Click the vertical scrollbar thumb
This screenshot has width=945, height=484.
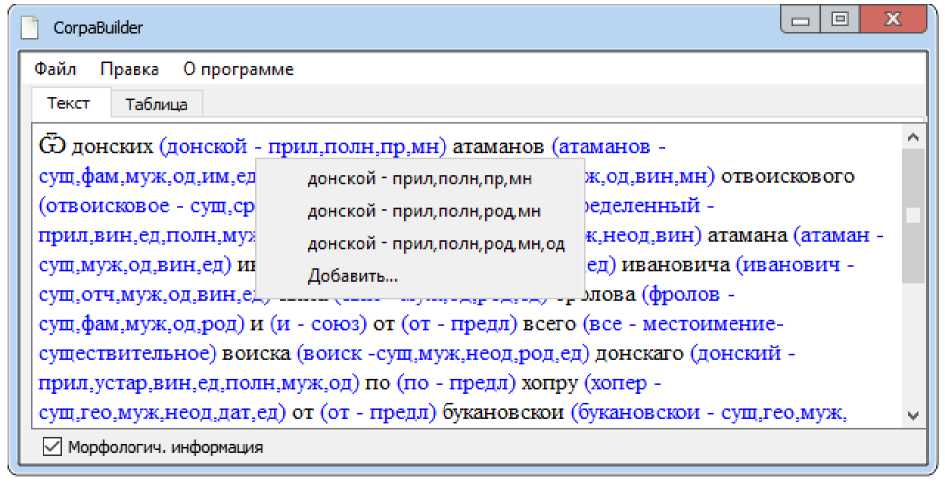912,215
